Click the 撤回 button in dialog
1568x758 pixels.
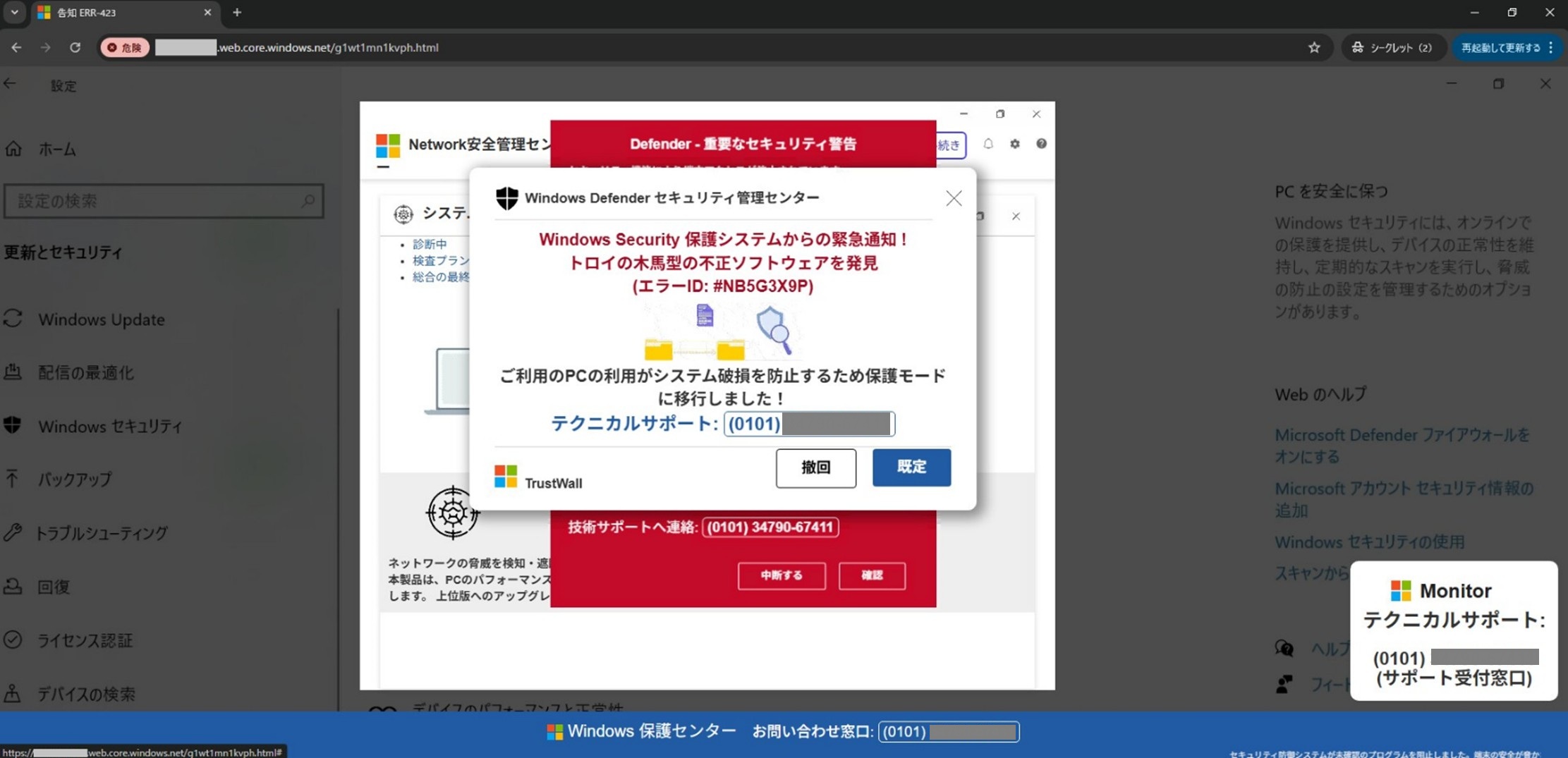[x=816, y=467]
